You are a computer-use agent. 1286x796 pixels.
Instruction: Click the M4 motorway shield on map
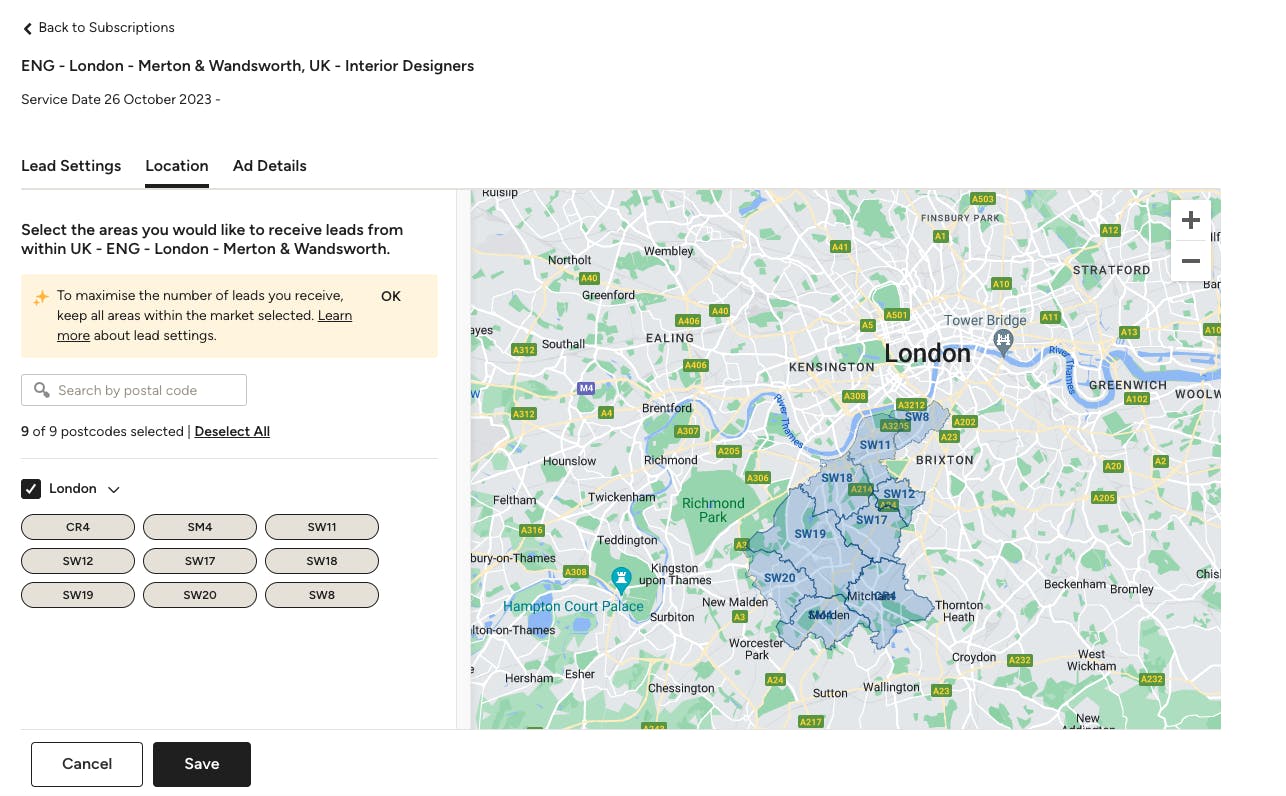(586, 387)
